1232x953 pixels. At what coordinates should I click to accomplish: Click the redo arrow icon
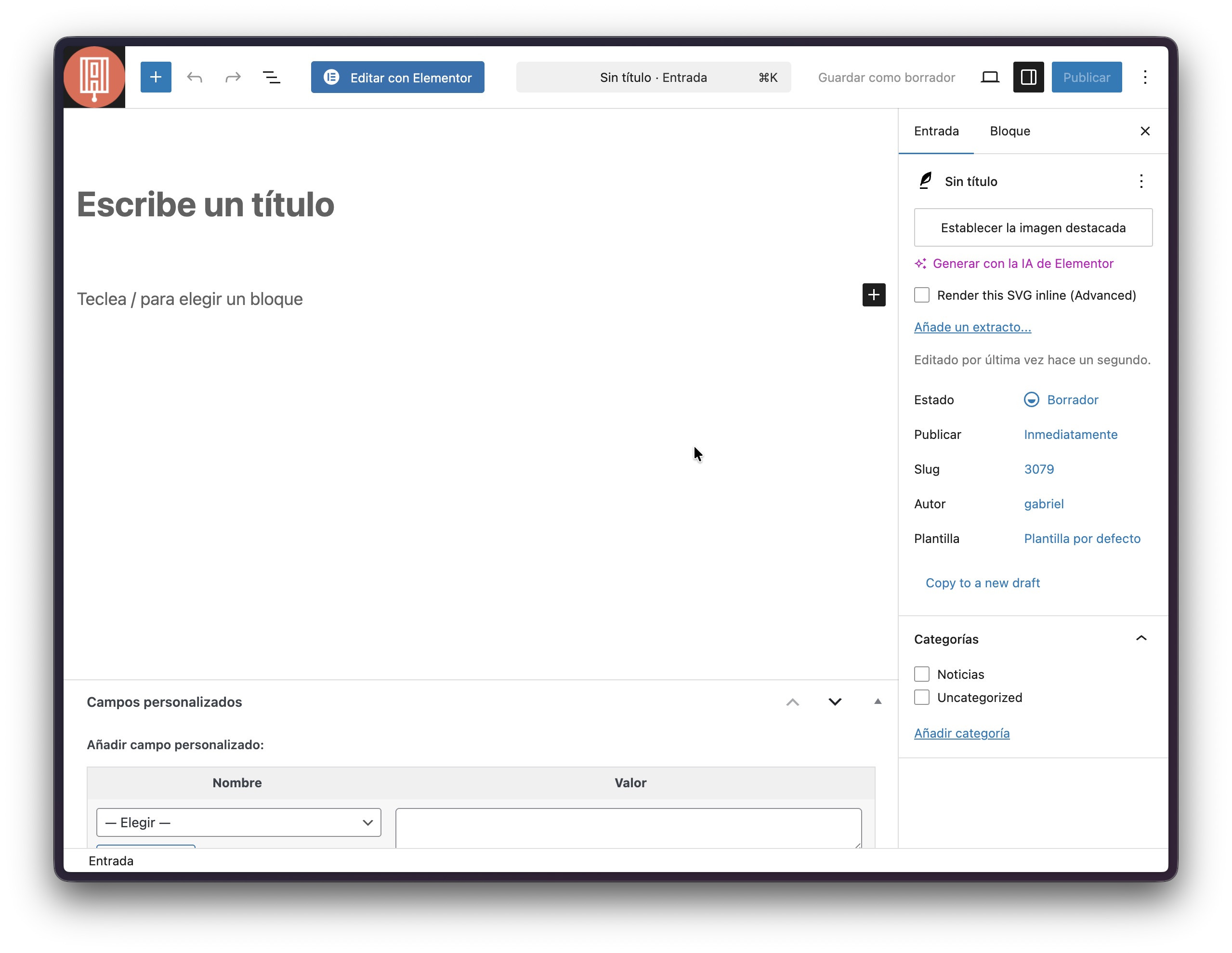(233, 77)
